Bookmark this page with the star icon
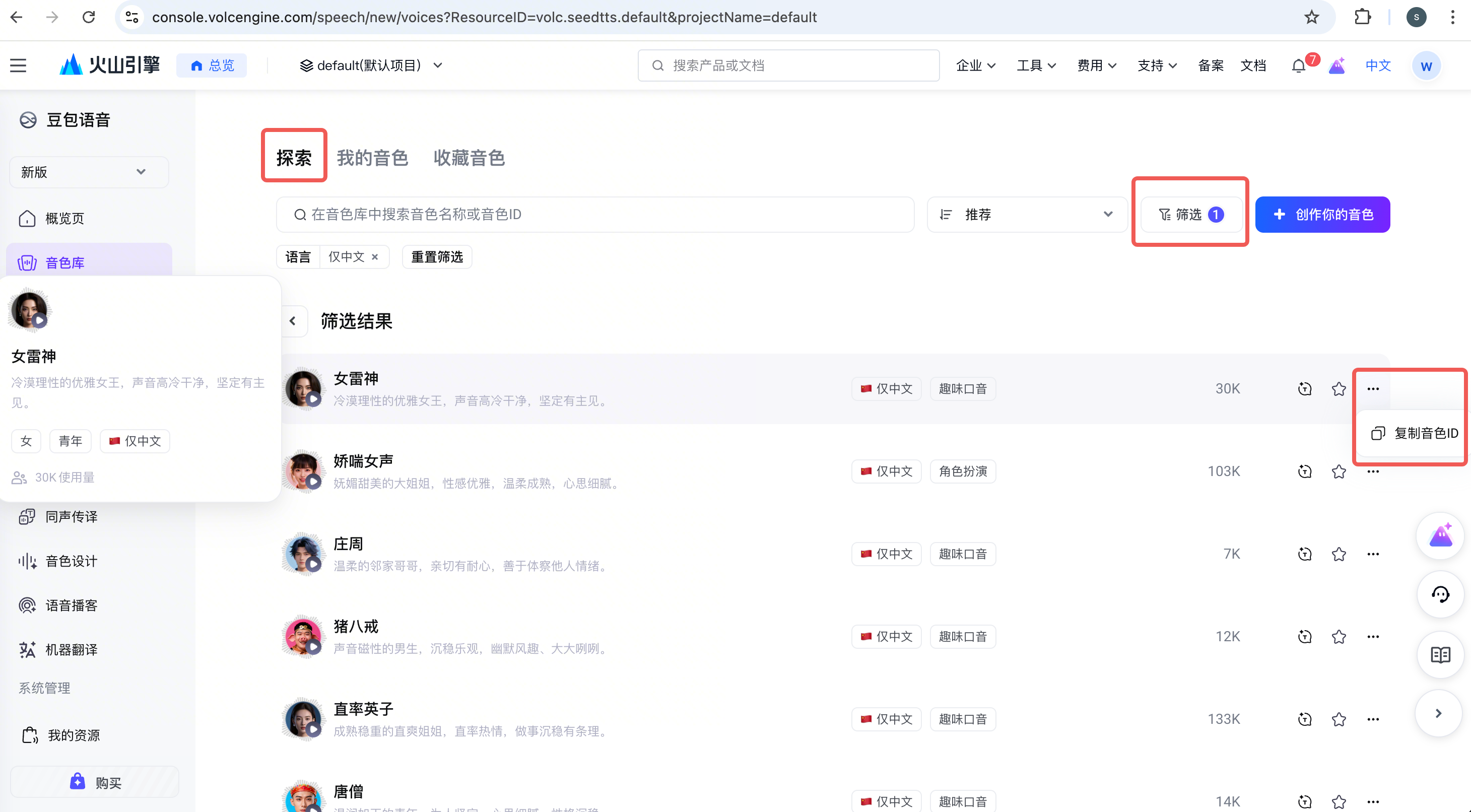Image resolution: width=1471 pixels, height=812 pixels. [1311, 17]
